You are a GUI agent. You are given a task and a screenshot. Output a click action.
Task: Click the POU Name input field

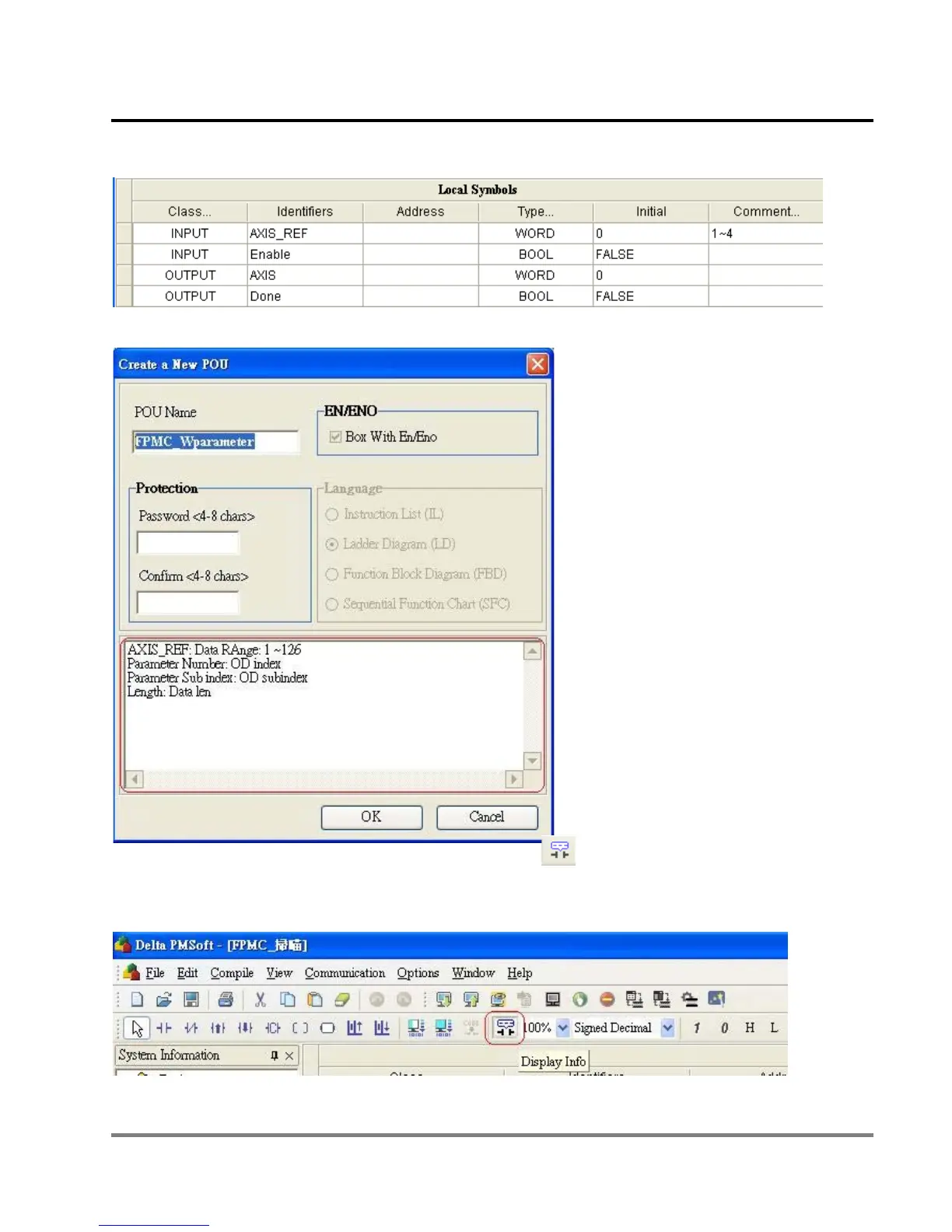215,442
